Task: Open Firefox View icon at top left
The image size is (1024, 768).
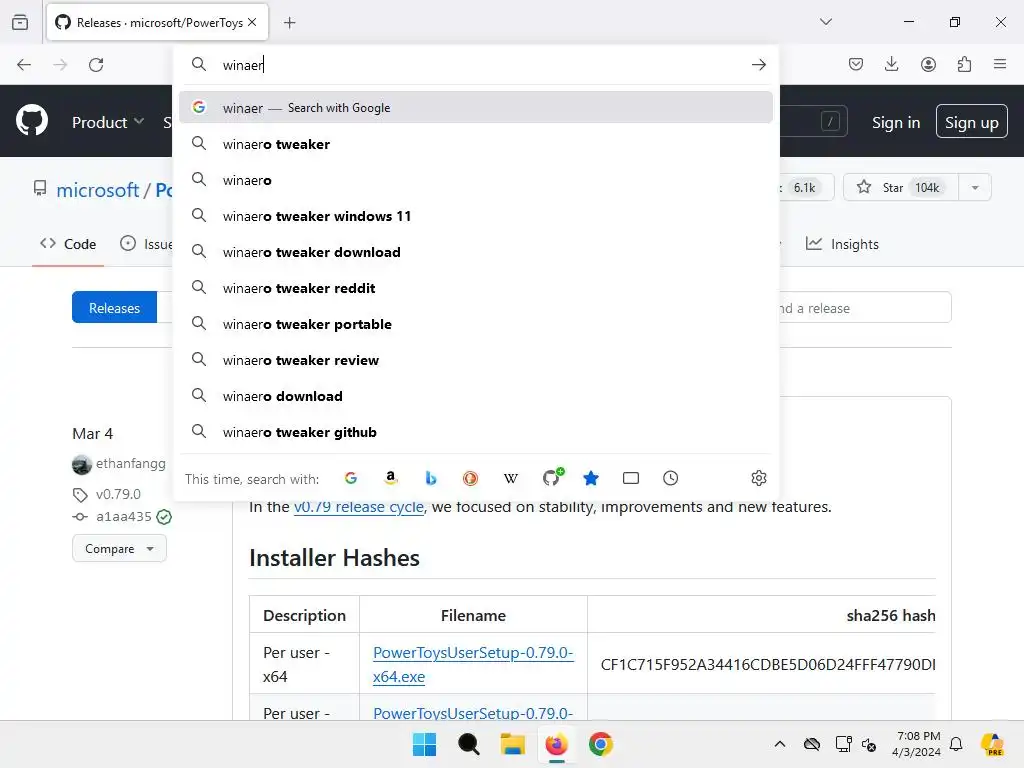Action: 20,22
